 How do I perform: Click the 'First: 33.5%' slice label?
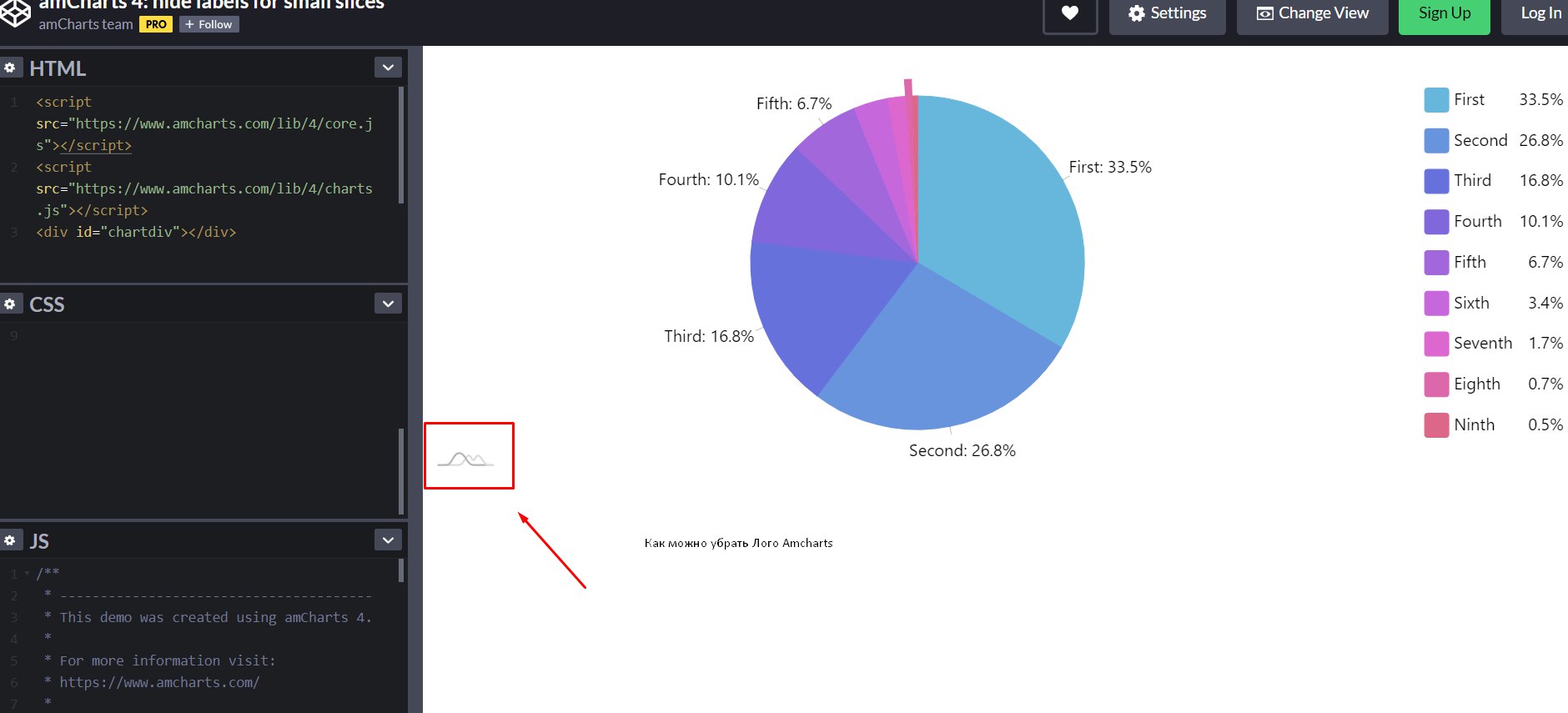point(1110,167)
